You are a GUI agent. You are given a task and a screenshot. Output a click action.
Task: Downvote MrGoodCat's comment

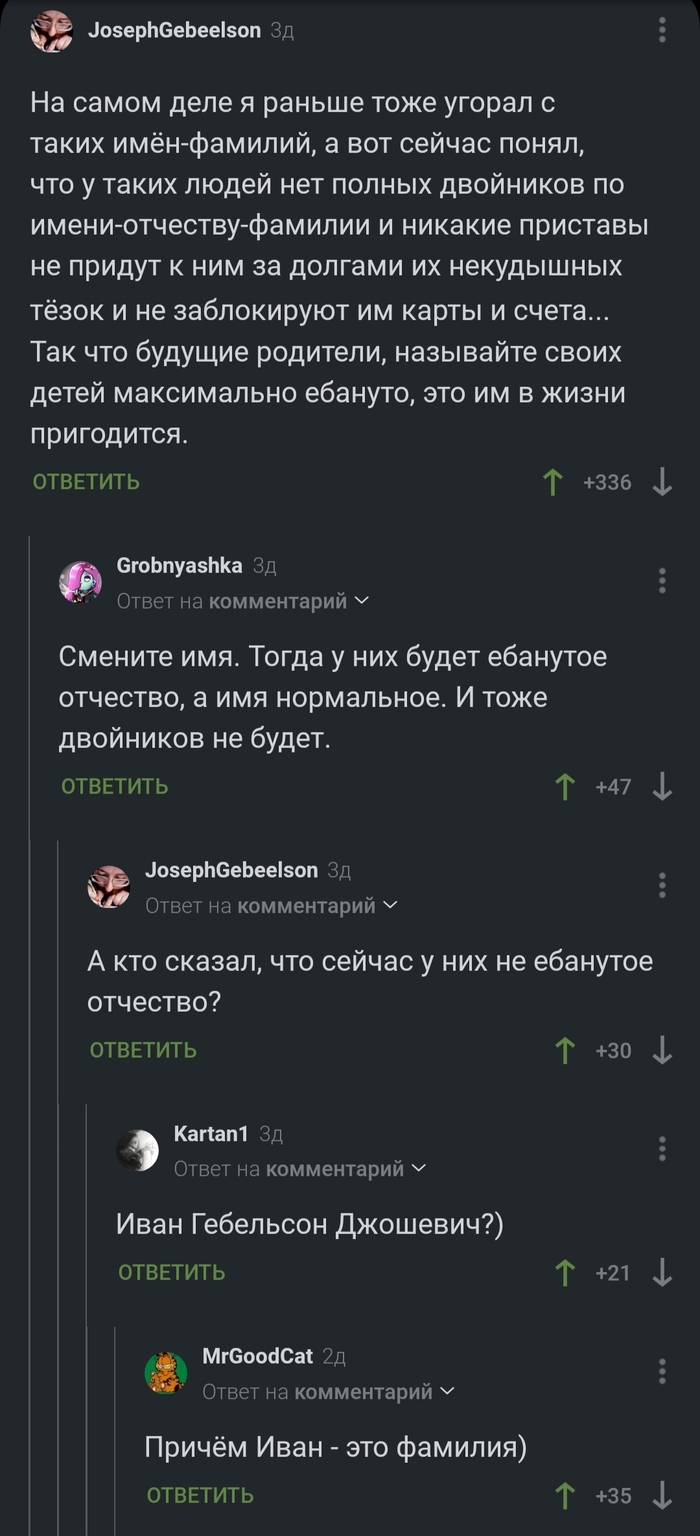click(x=664, y=1496)
